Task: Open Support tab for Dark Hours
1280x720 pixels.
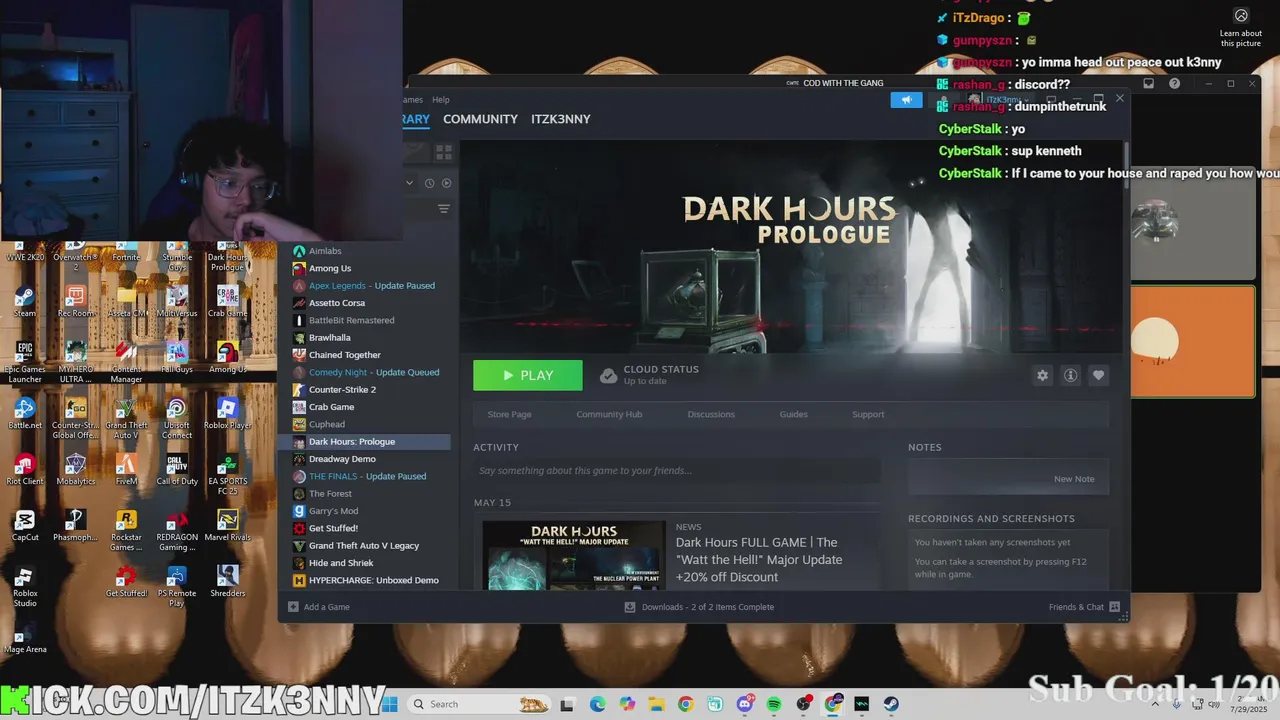Action: (868, 414)
